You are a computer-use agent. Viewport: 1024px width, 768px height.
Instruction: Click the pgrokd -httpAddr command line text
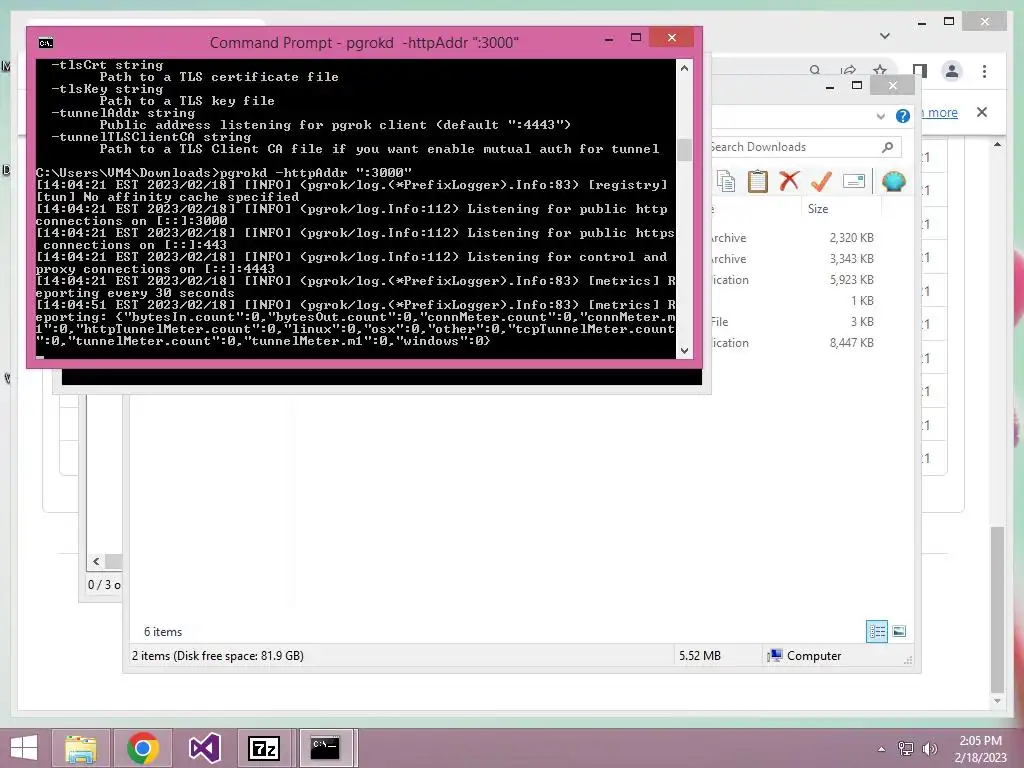(316, 172)
